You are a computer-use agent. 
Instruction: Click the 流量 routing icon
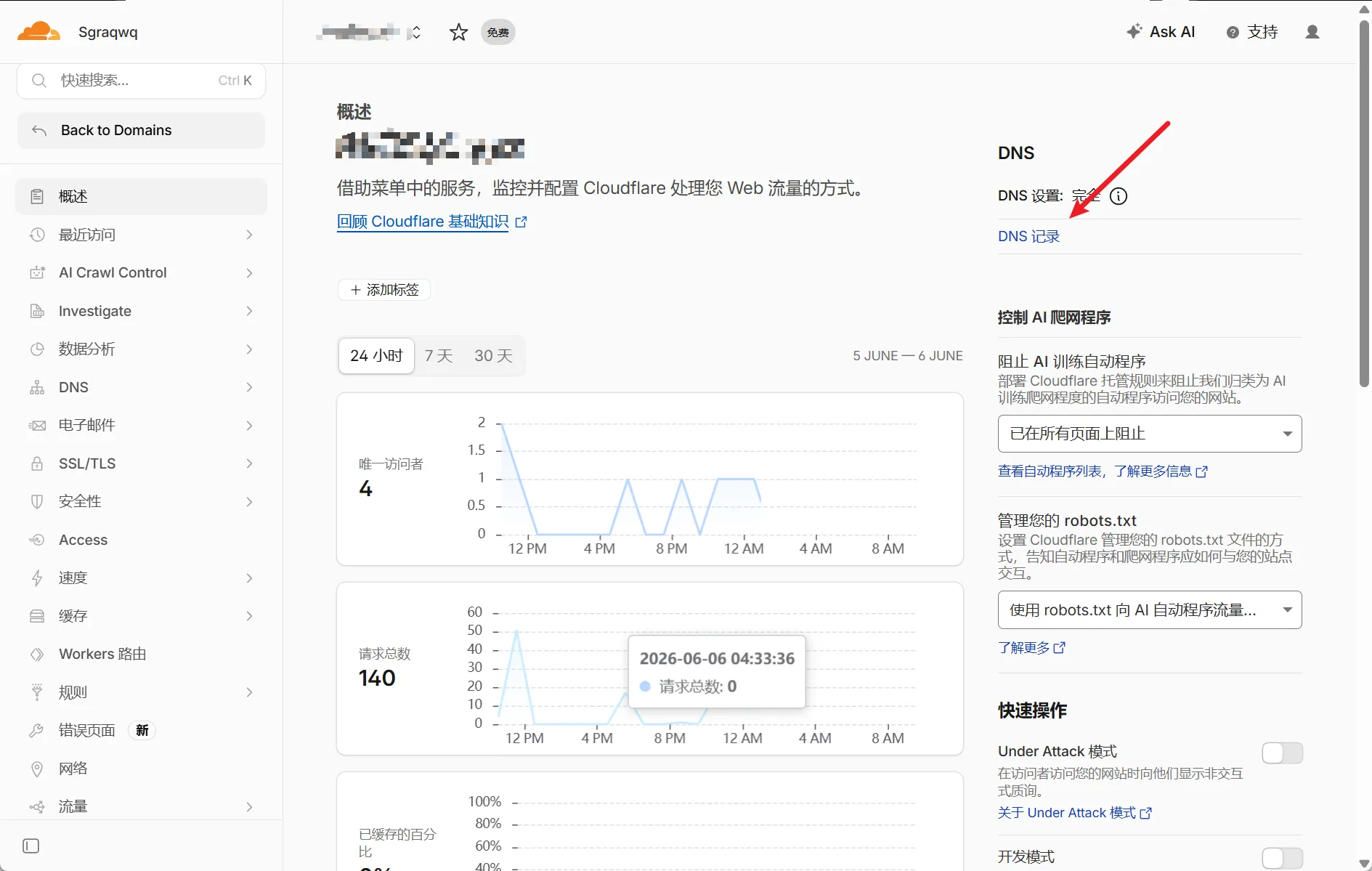pos(37,806)
